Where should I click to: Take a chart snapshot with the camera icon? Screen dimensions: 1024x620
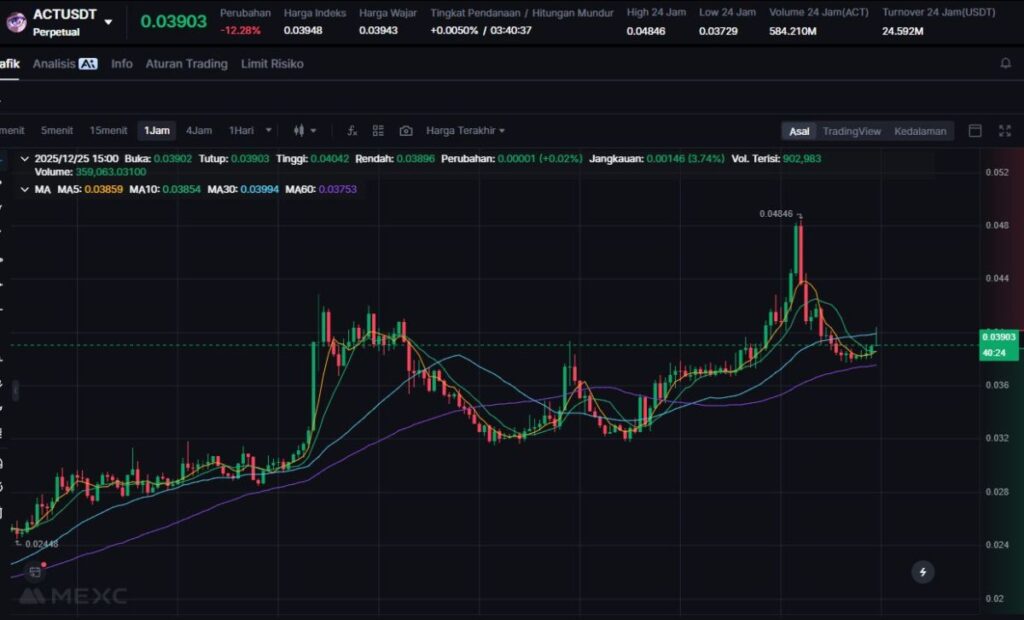point(405,131)
